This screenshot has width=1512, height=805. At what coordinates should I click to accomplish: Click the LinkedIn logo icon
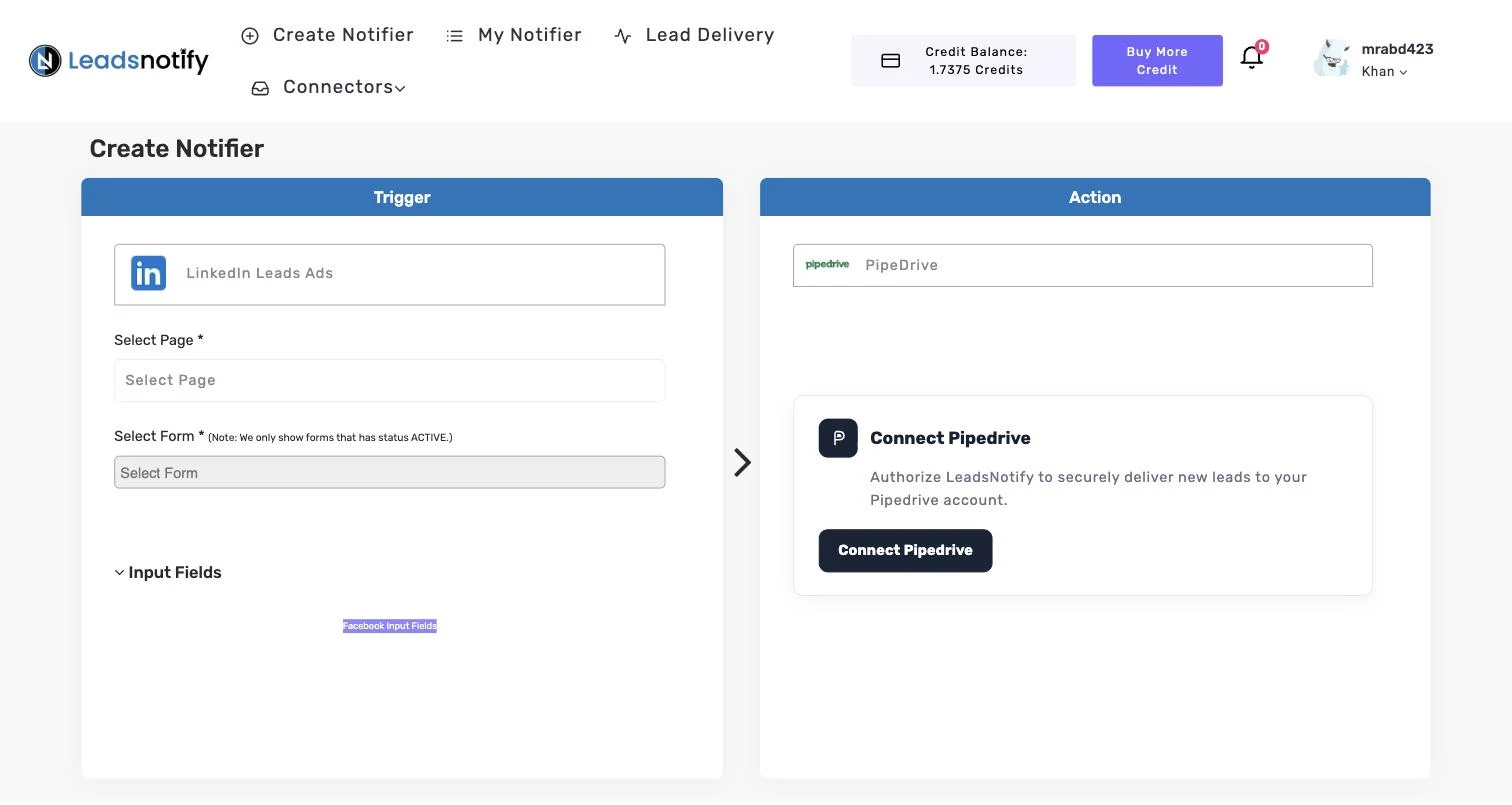149,273
